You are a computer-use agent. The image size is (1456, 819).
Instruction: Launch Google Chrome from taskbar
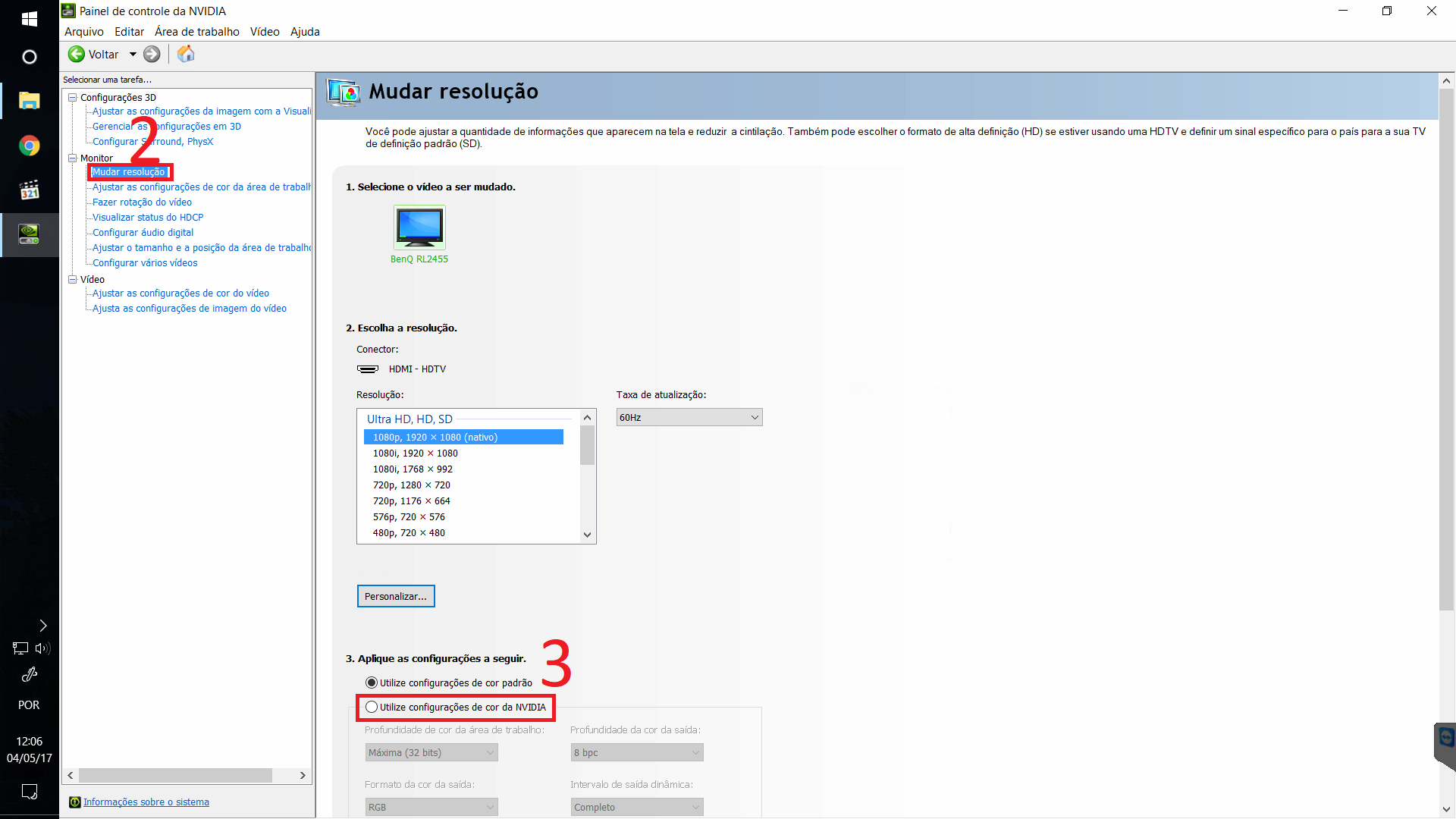point(30,146)
